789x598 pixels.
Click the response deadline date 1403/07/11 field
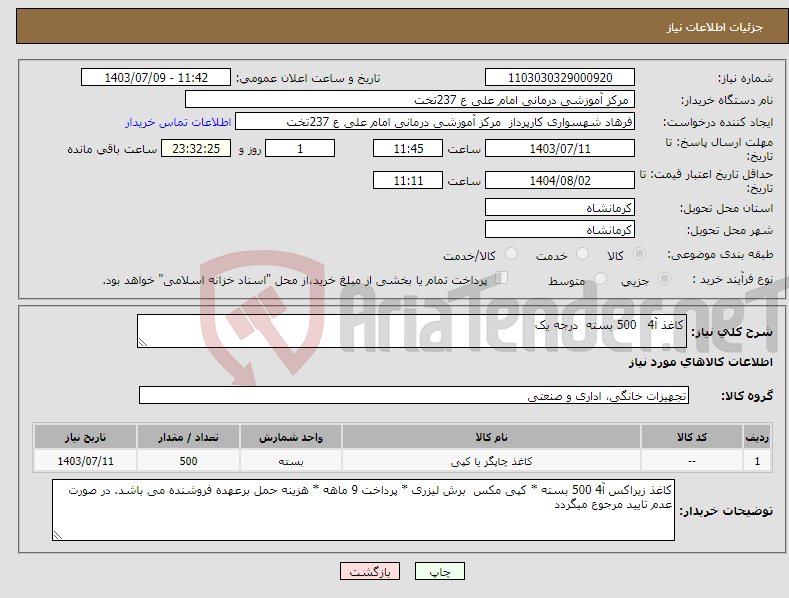click(560, 148)
